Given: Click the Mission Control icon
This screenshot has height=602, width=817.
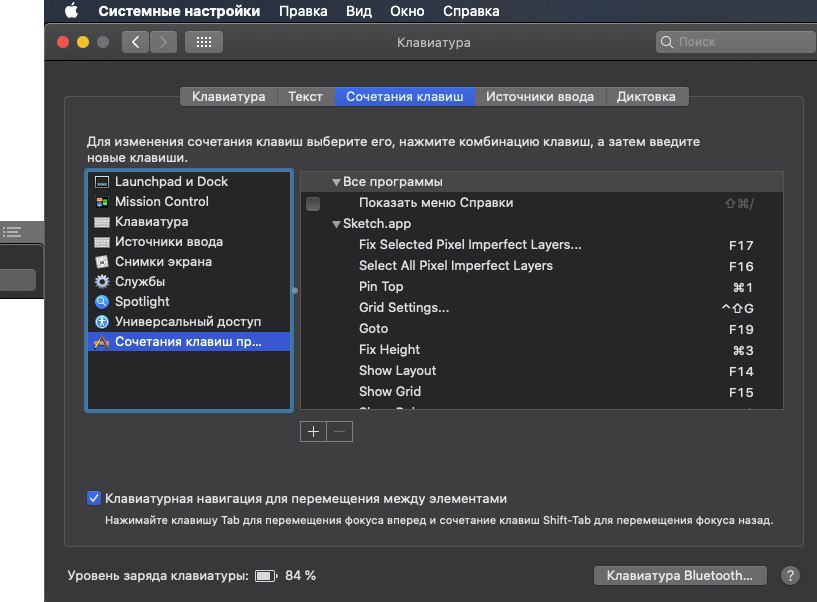Looking at the screenshot, I should click(102, 202).
